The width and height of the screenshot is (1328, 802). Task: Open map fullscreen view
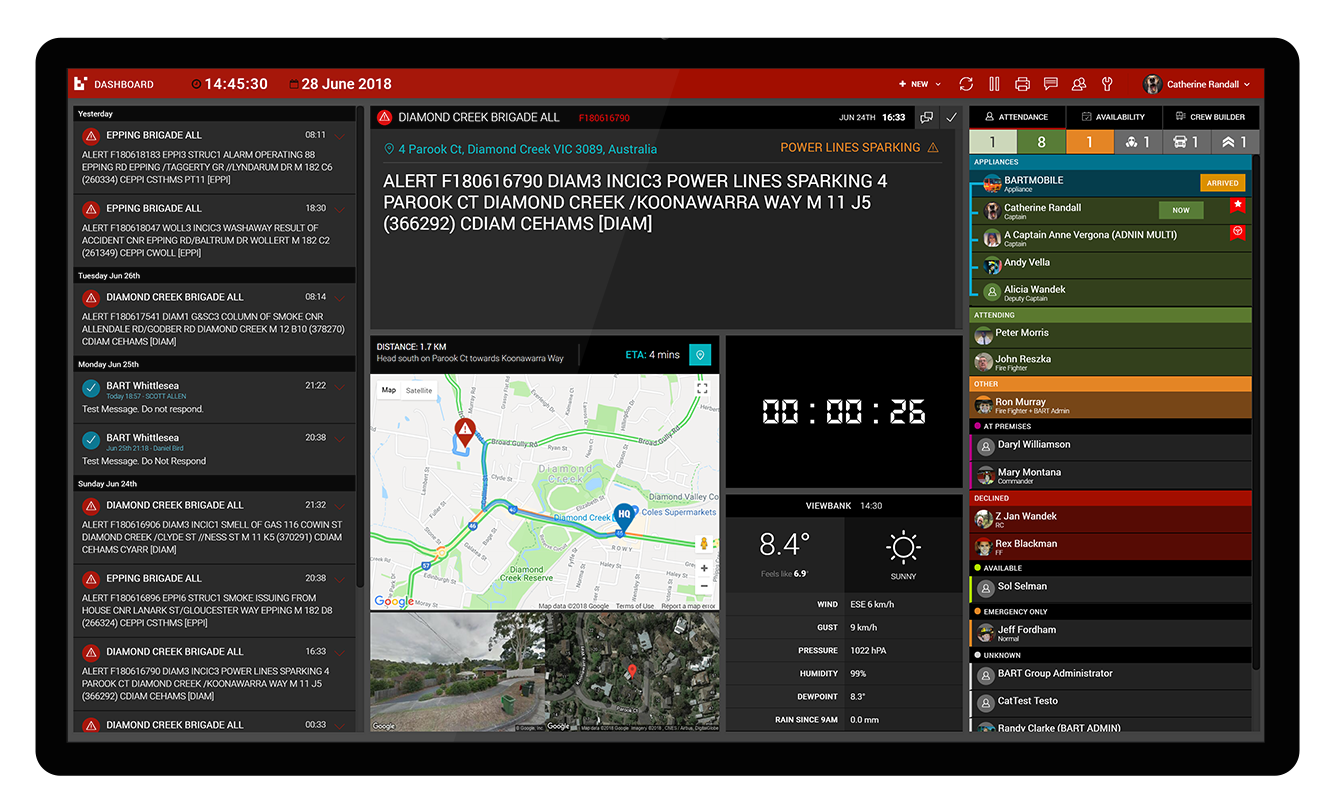(702, 389)
